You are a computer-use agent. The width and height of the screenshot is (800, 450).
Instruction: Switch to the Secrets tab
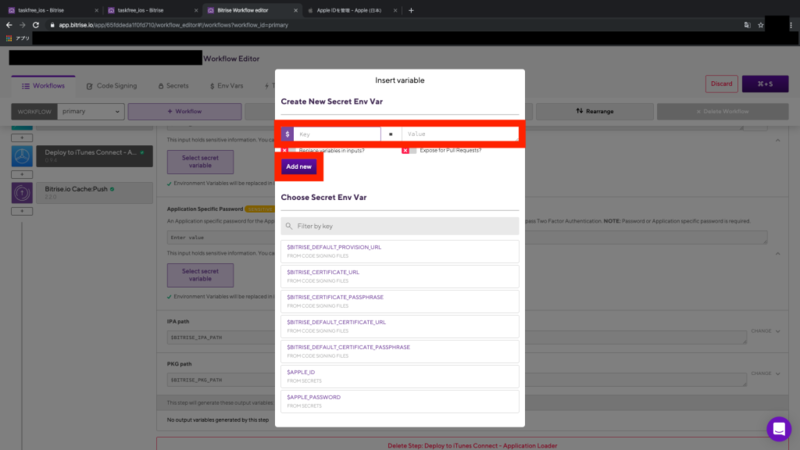point(173,86)
